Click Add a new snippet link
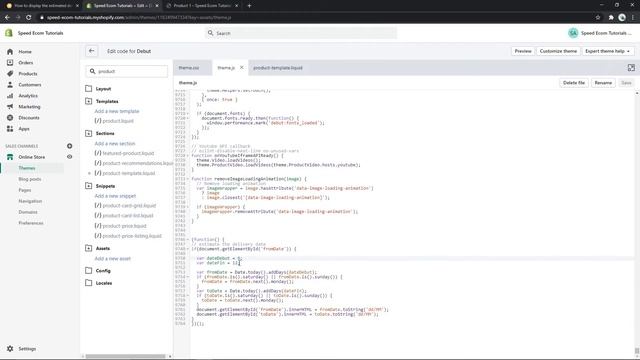This screenshot has width=640, height=360. point(115,196)
